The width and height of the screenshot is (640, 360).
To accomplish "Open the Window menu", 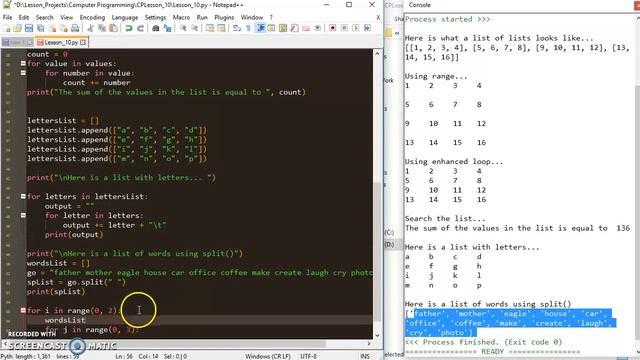I will pos(252,18).
